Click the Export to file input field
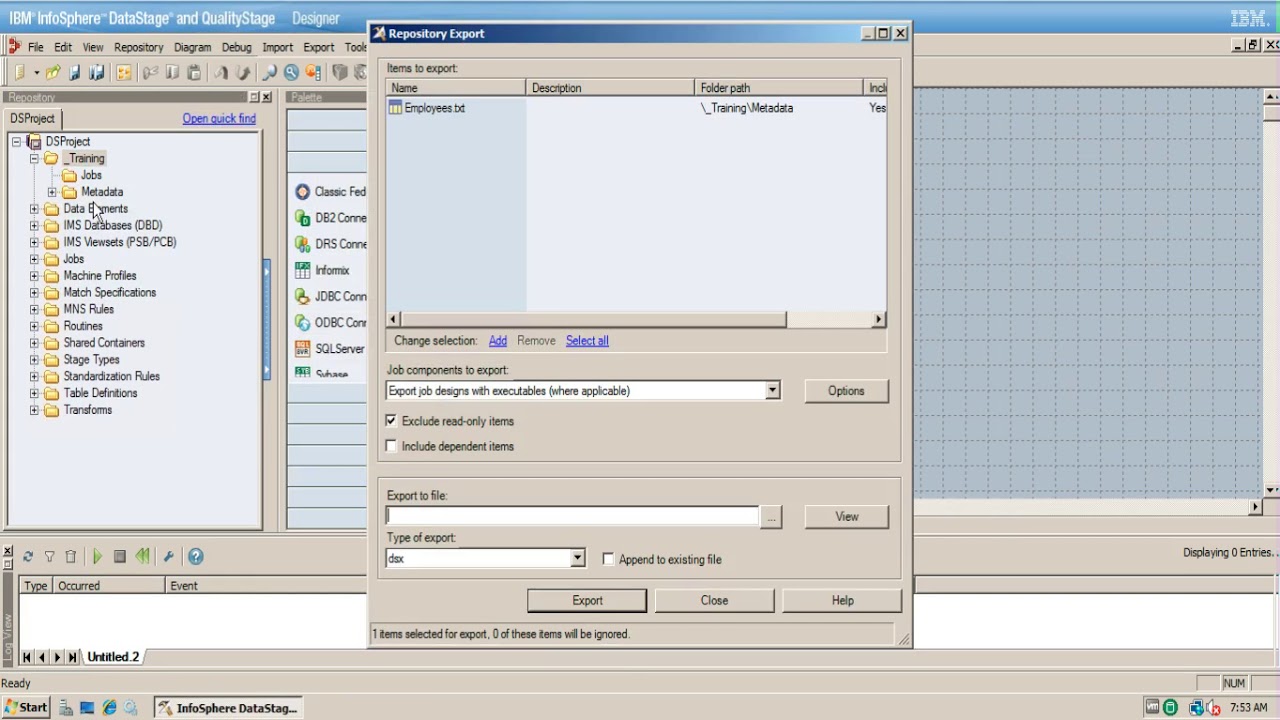The image size is (1280, 720). [x=573, y=516]
